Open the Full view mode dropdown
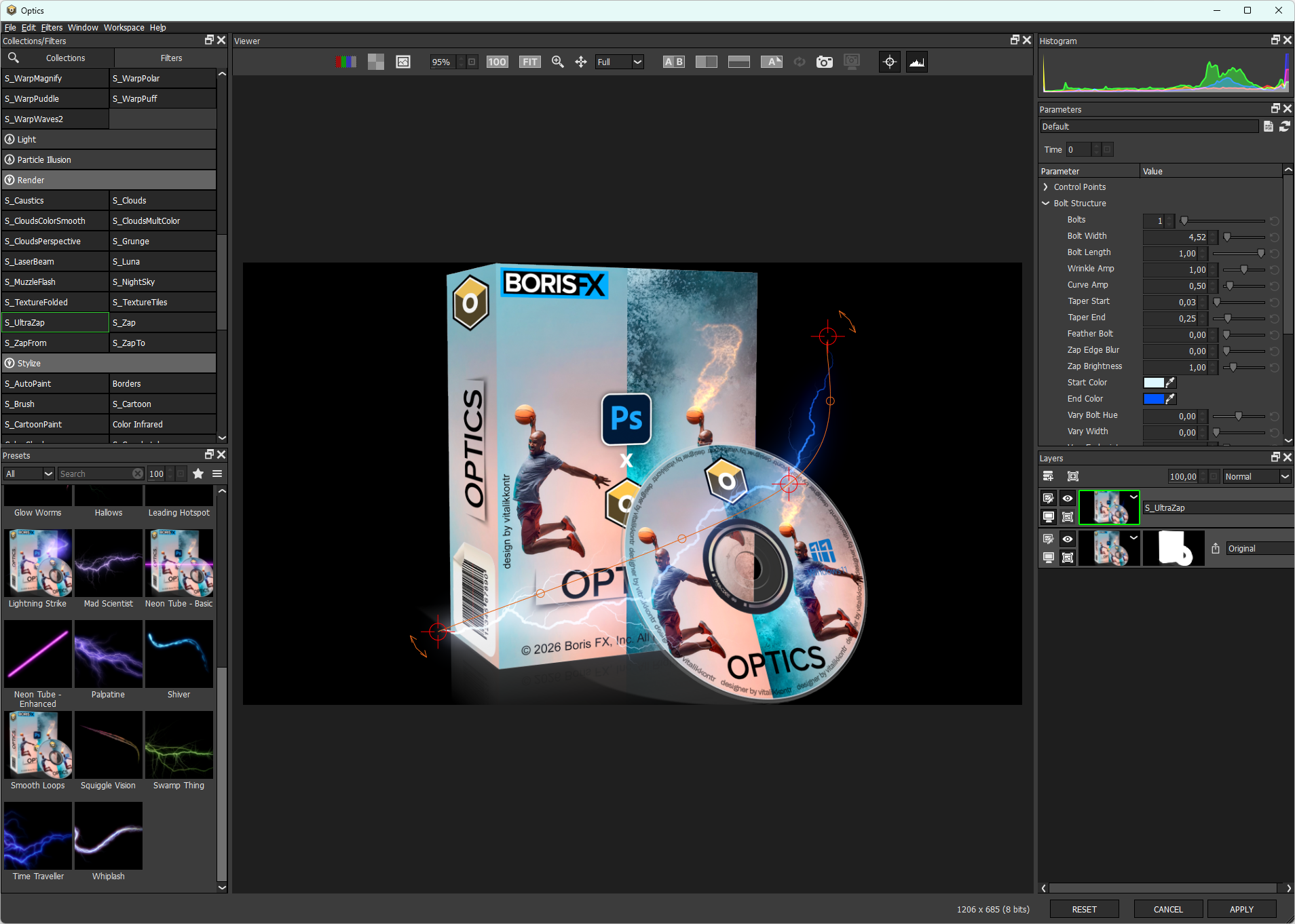The image size is (1295, 924). click(x=620, y=62)
